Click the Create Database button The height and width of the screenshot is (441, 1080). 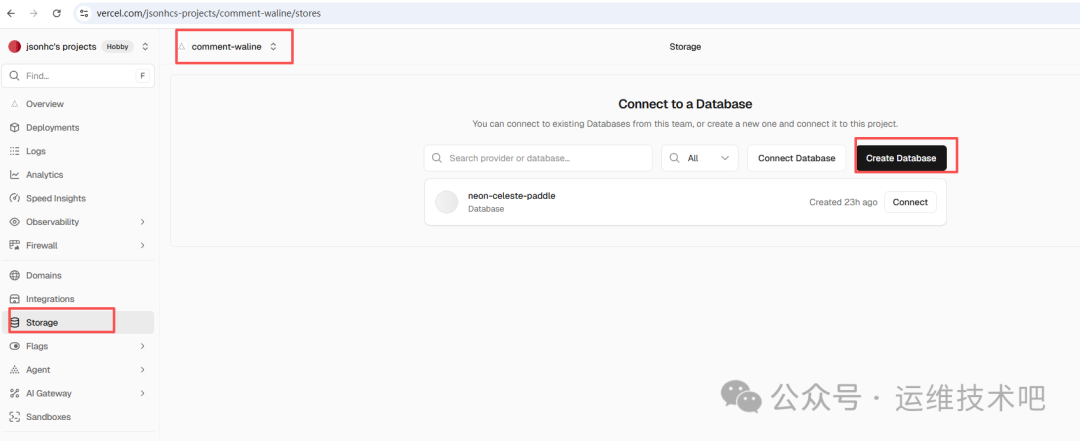point(901,158)
